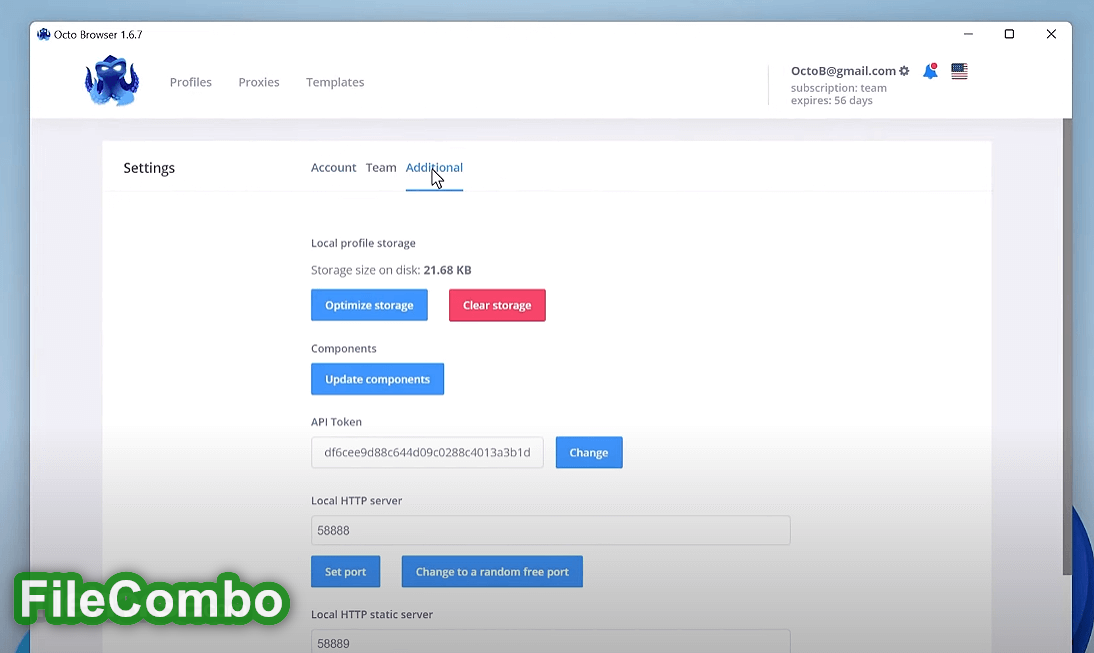Focus the Local HTTP server port field
The height and width of the screenshot is (653, 1094).
[550, 530]
